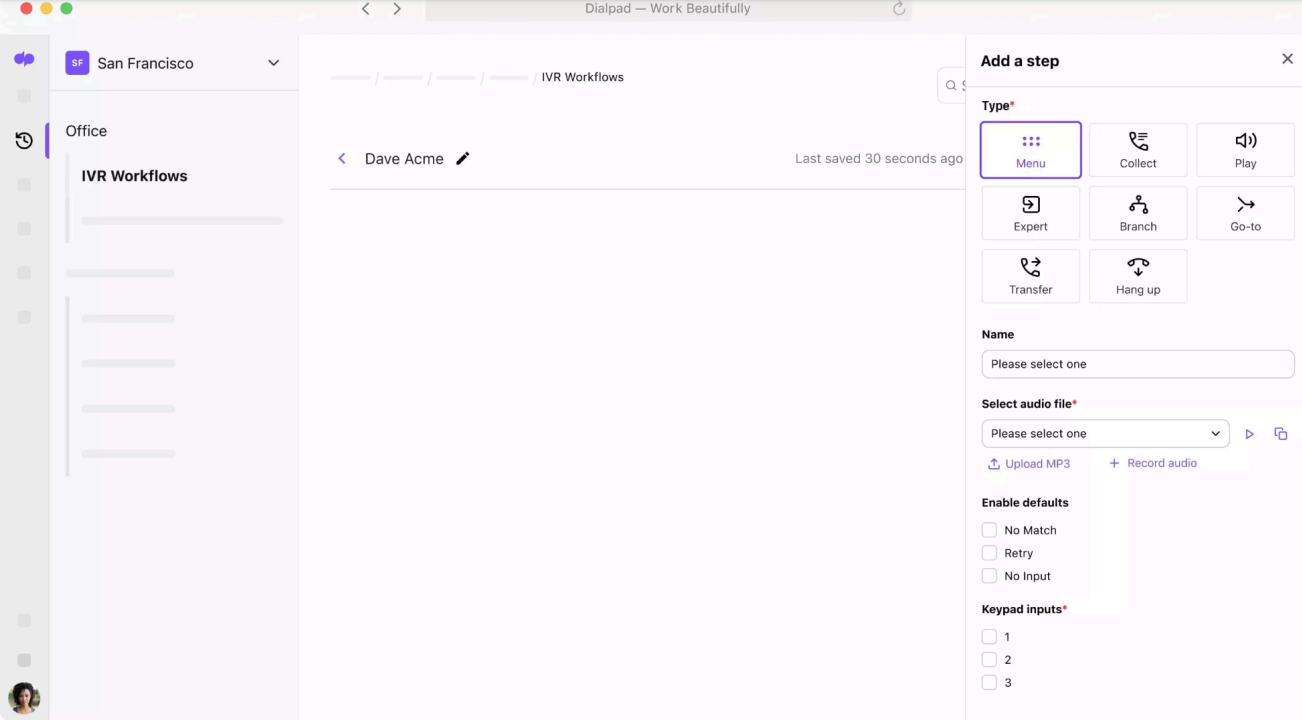Screen dimensions: 1302x720
Task: Choose the Transfer step type
Action: (1030, 276)
